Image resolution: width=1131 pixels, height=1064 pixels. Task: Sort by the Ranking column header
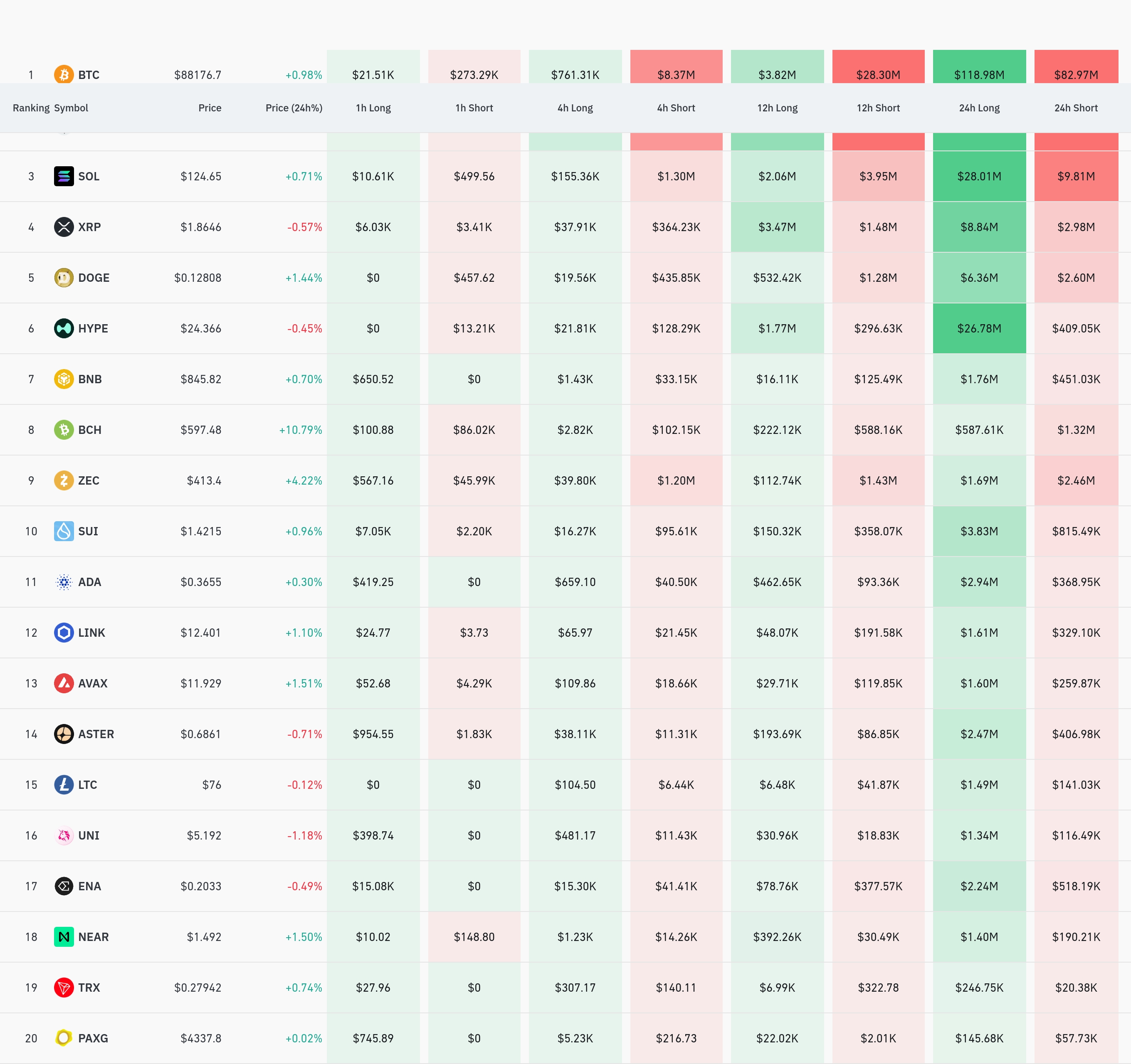31,108
